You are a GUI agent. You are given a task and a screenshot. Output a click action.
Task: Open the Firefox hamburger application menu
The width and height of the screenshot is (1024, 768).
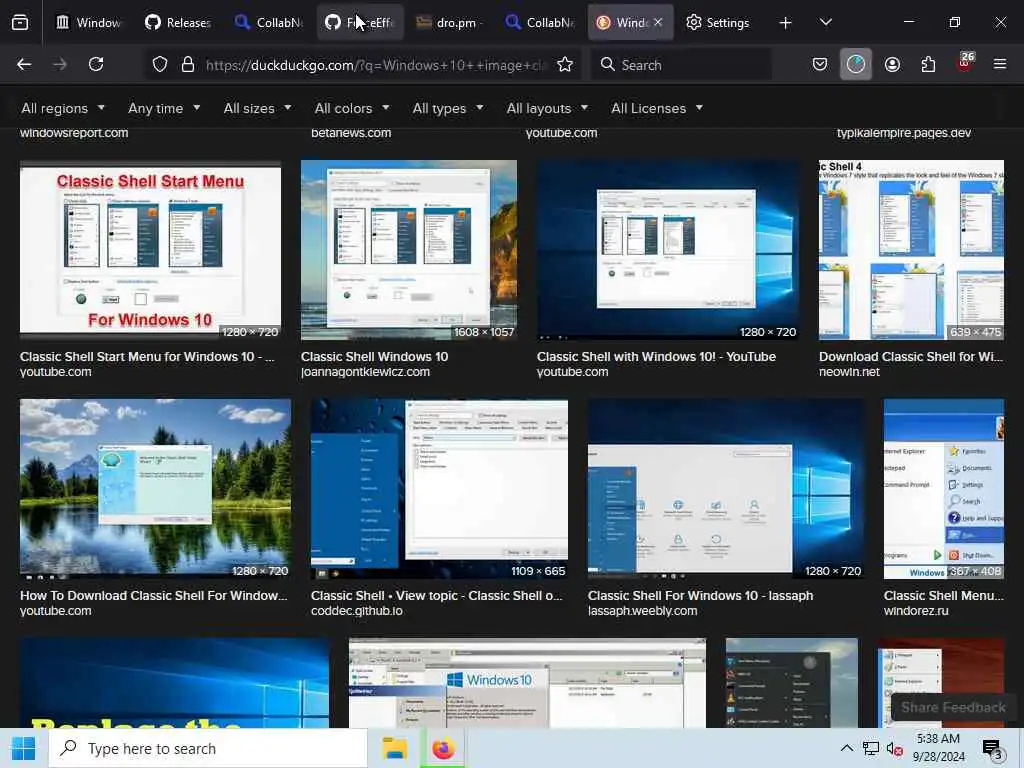click(1000, 65)
